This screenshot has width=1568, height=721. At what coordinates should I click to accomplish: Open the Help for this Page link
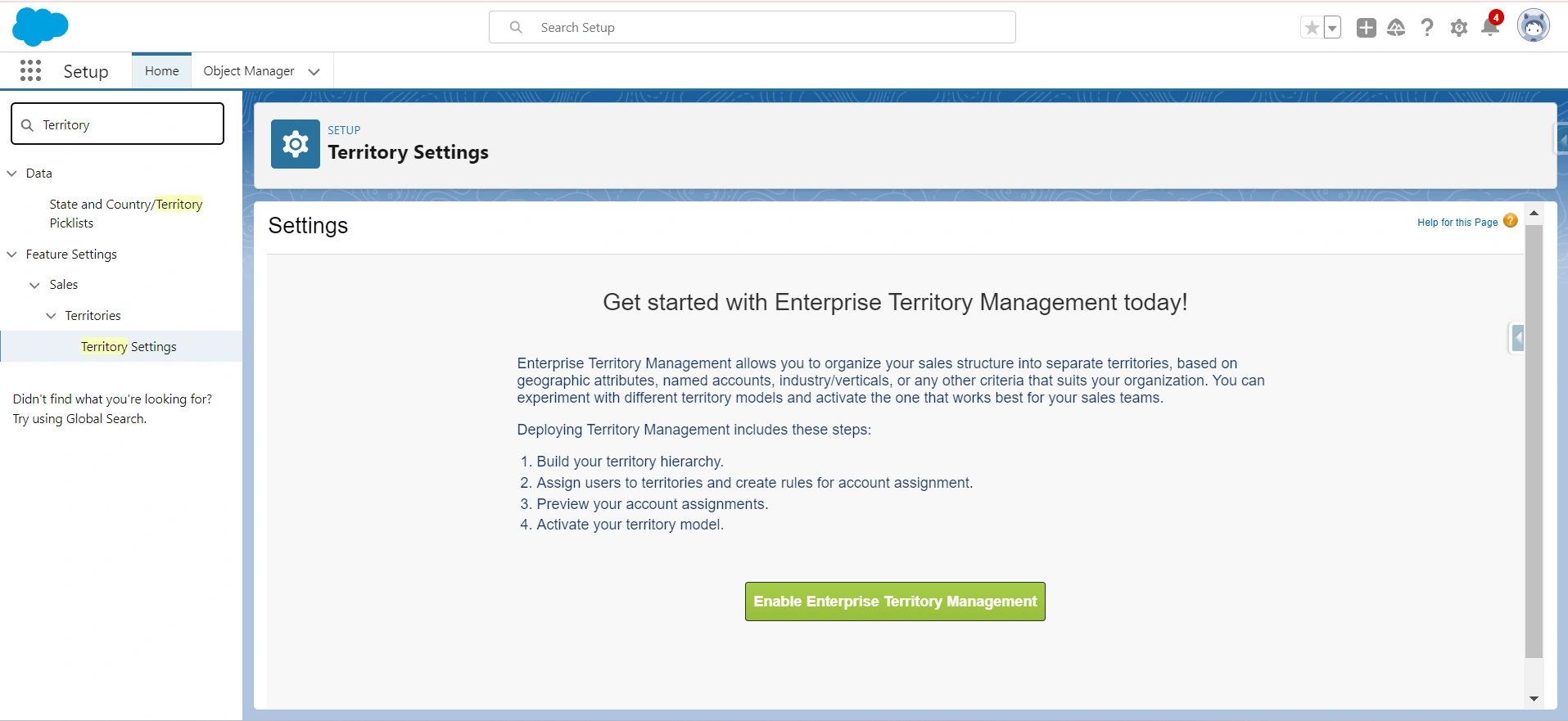[1457, 223]
